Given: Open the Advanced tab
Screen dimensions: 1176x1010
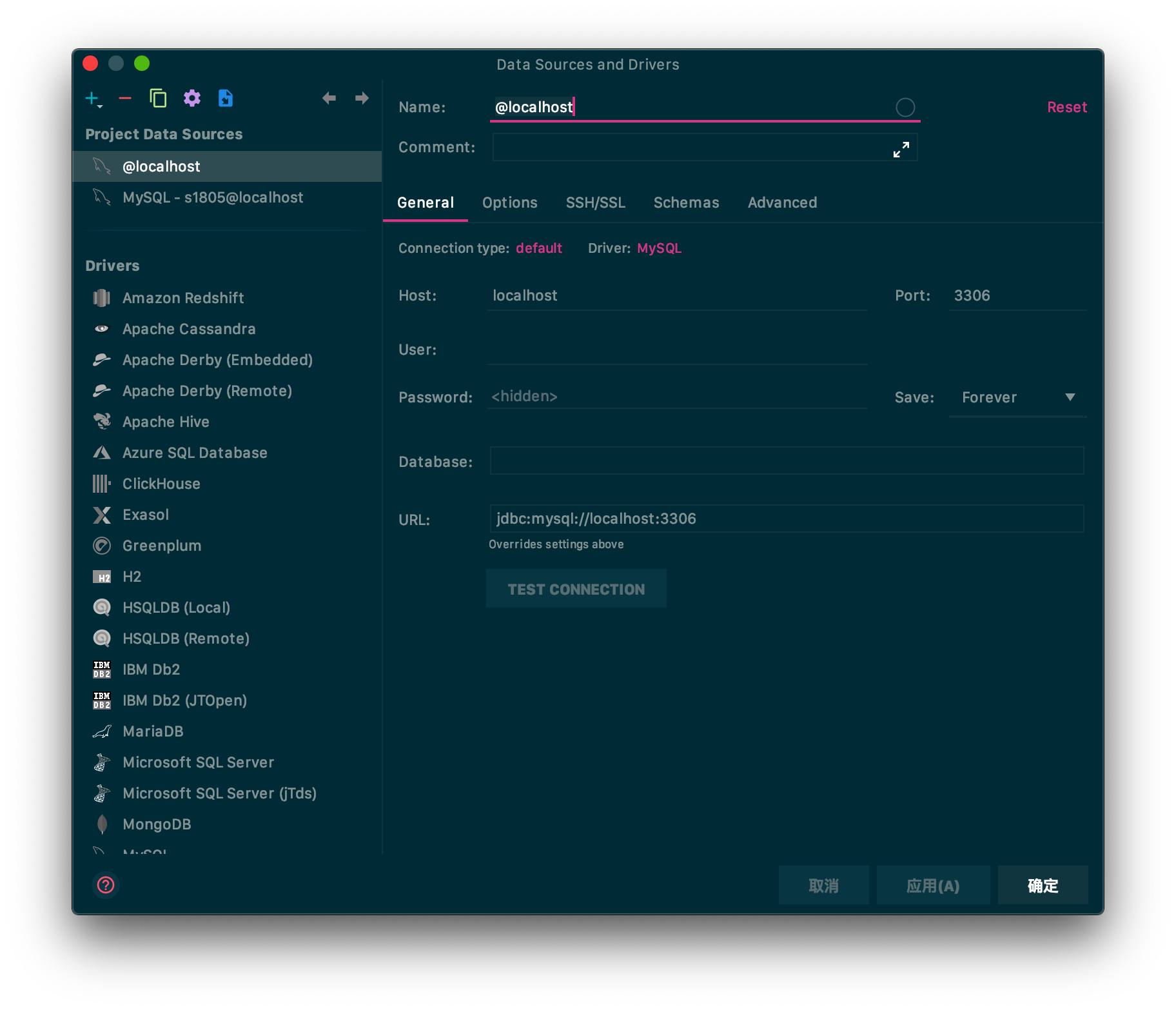Looking at the screenshot, I should point(782,203).
